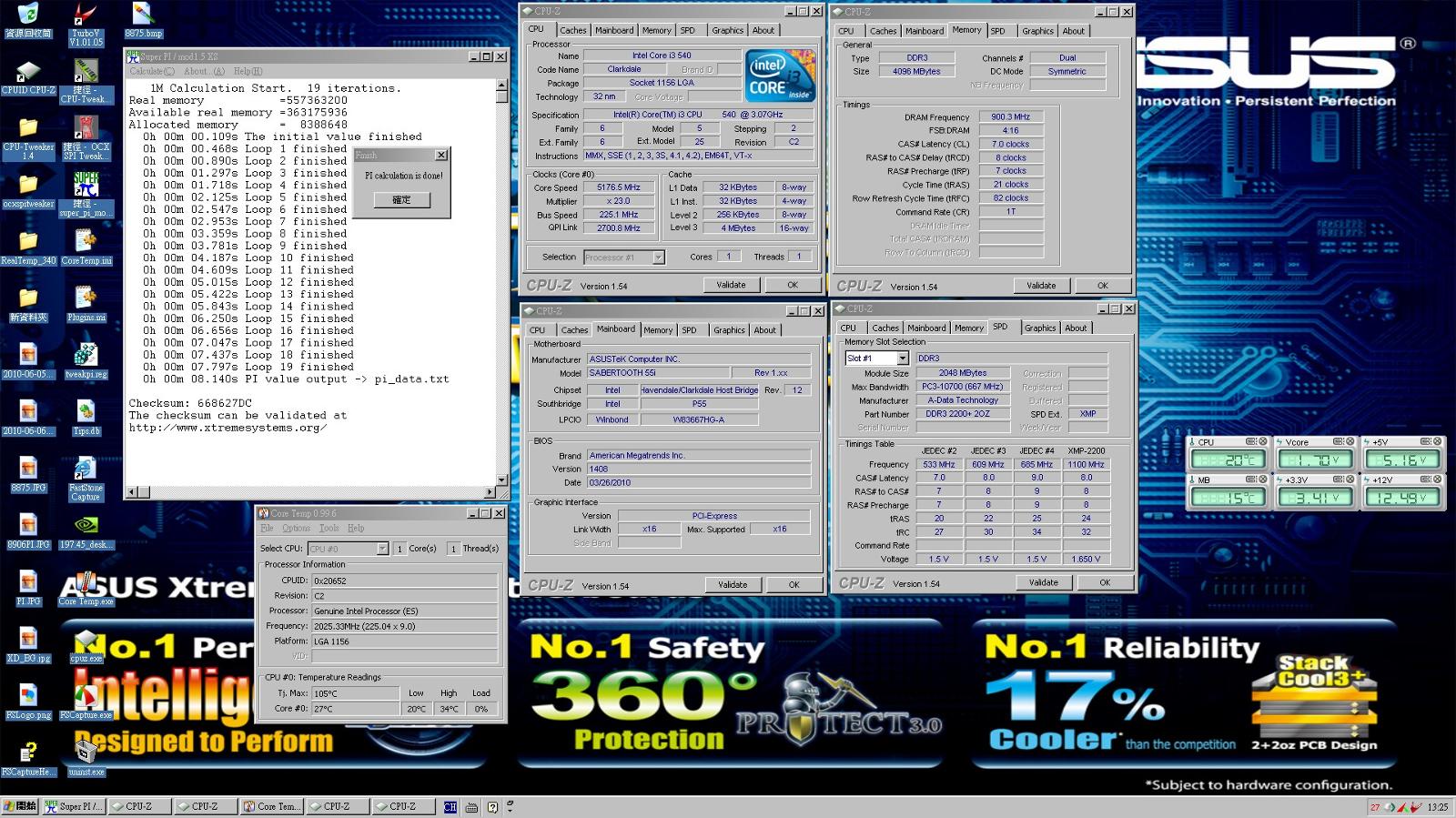
Task: Click the XMP-2200 frequency 1100 MHz cell
Action: 1086,464
